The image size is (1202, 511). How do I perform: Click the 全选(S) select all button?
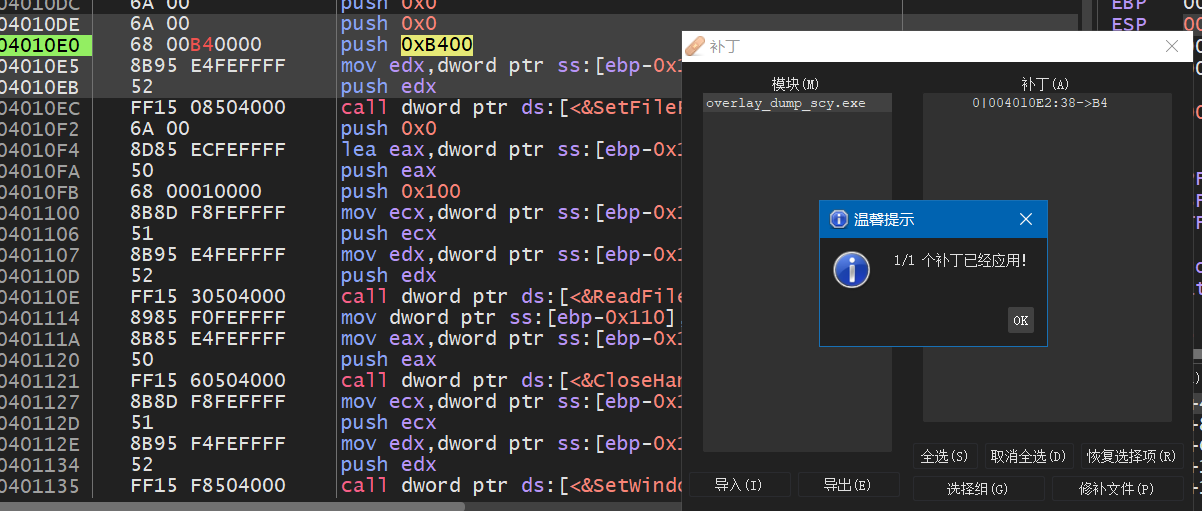[945, 456]
